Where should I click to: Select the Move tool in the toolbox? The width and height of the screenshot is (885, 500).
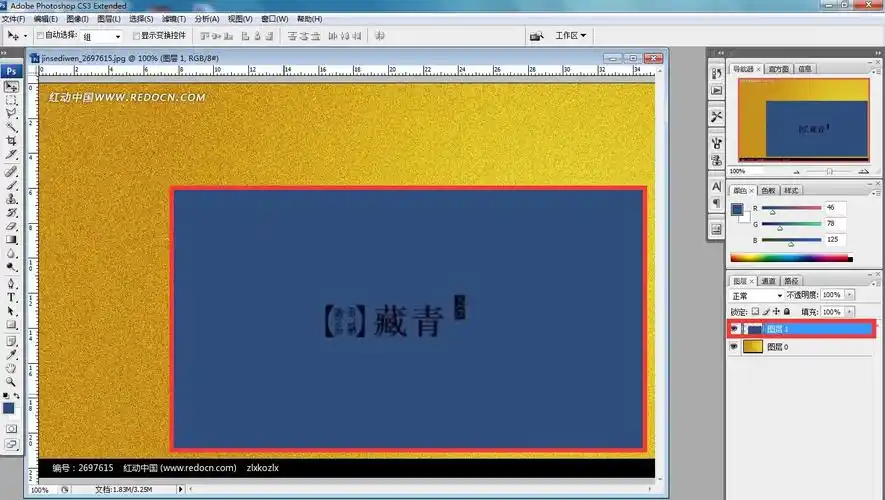pyautogui.click(x=11, y=86)
